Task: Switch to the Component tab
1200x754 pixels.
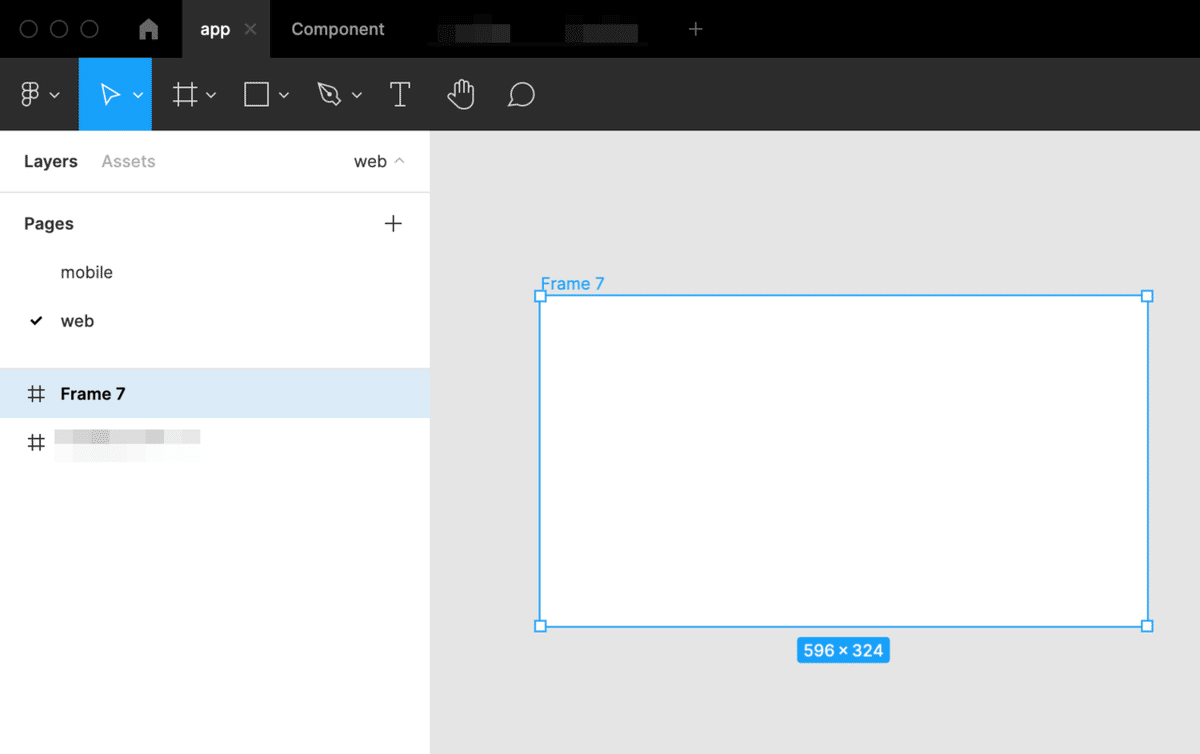Action: click(x=338, y=29)
